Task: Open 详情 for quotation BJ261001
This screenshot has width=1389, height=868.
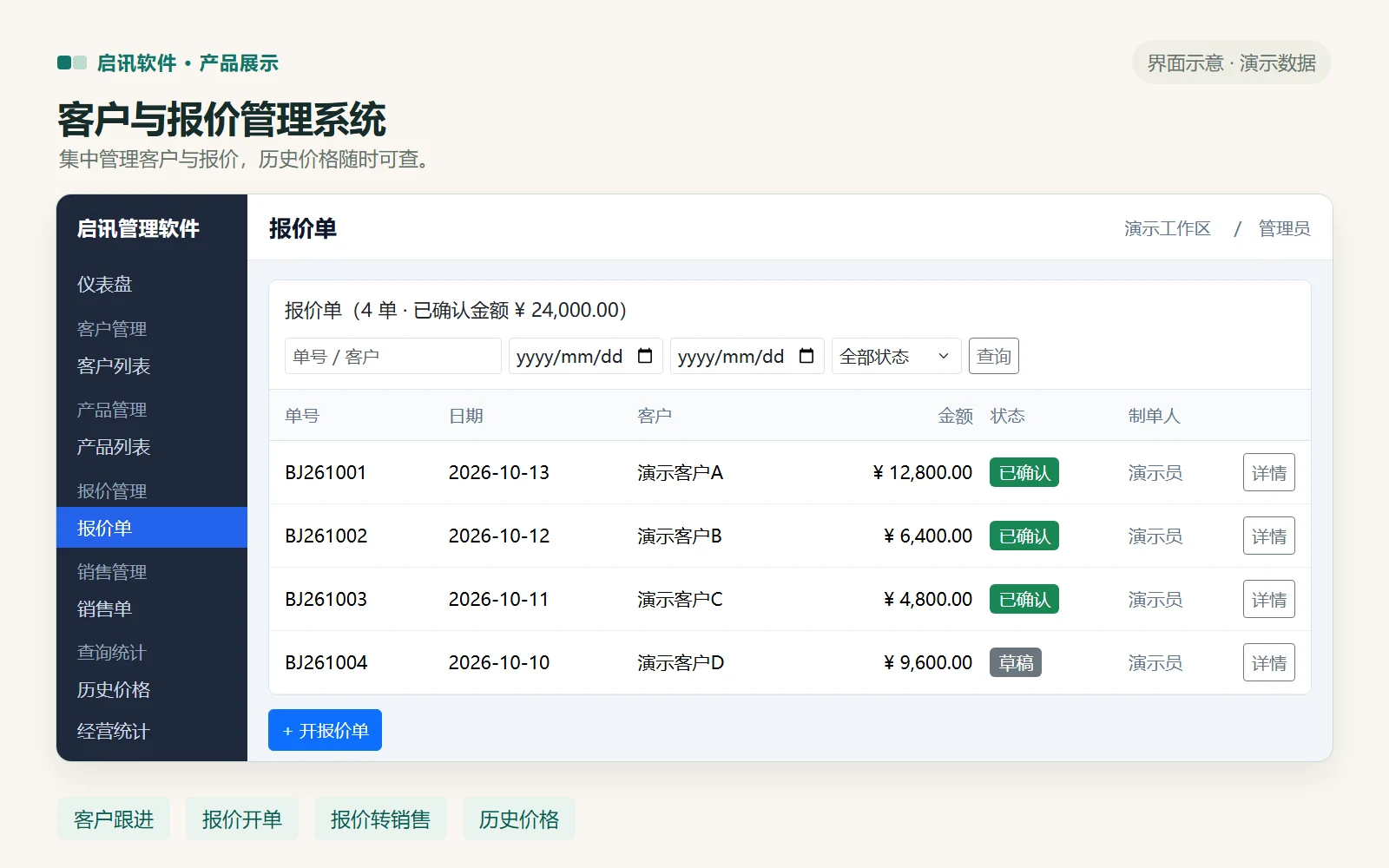Action: click(x=1268, y=472)
